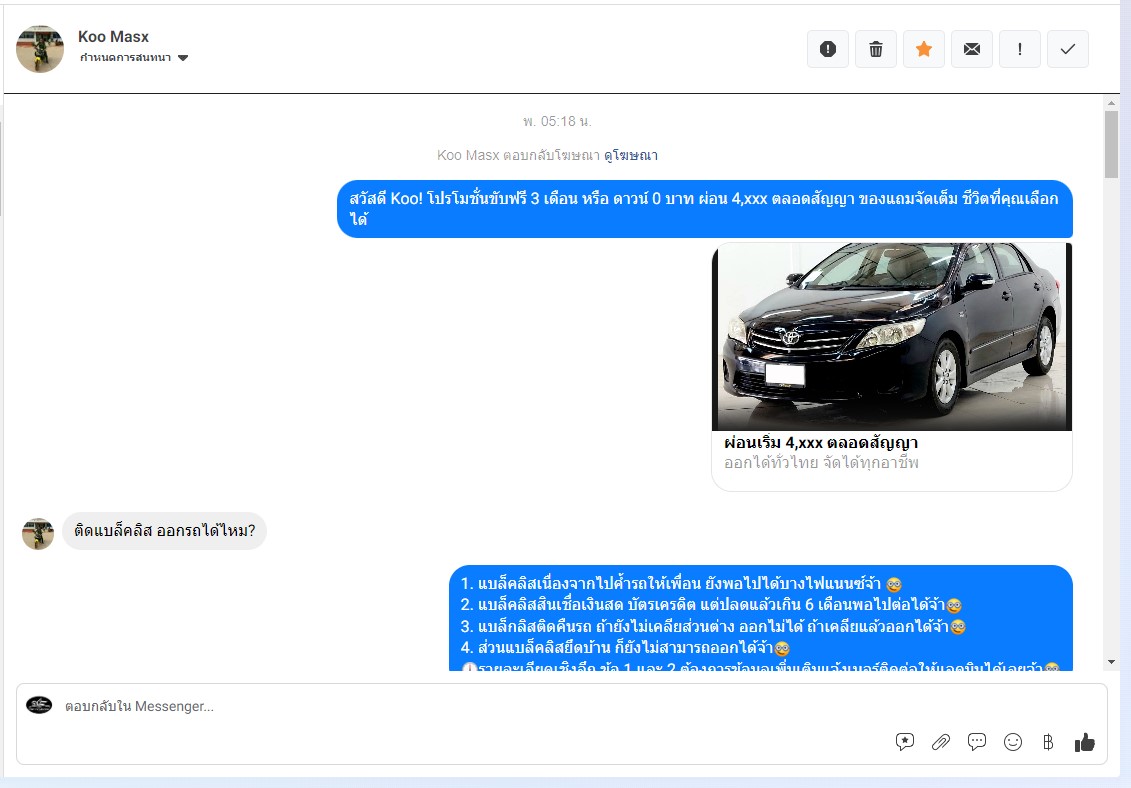Click the blue greeting message สวัสดี Koo!
Image resolution: width=1131 pixels, height=788 pixels.
705,209
